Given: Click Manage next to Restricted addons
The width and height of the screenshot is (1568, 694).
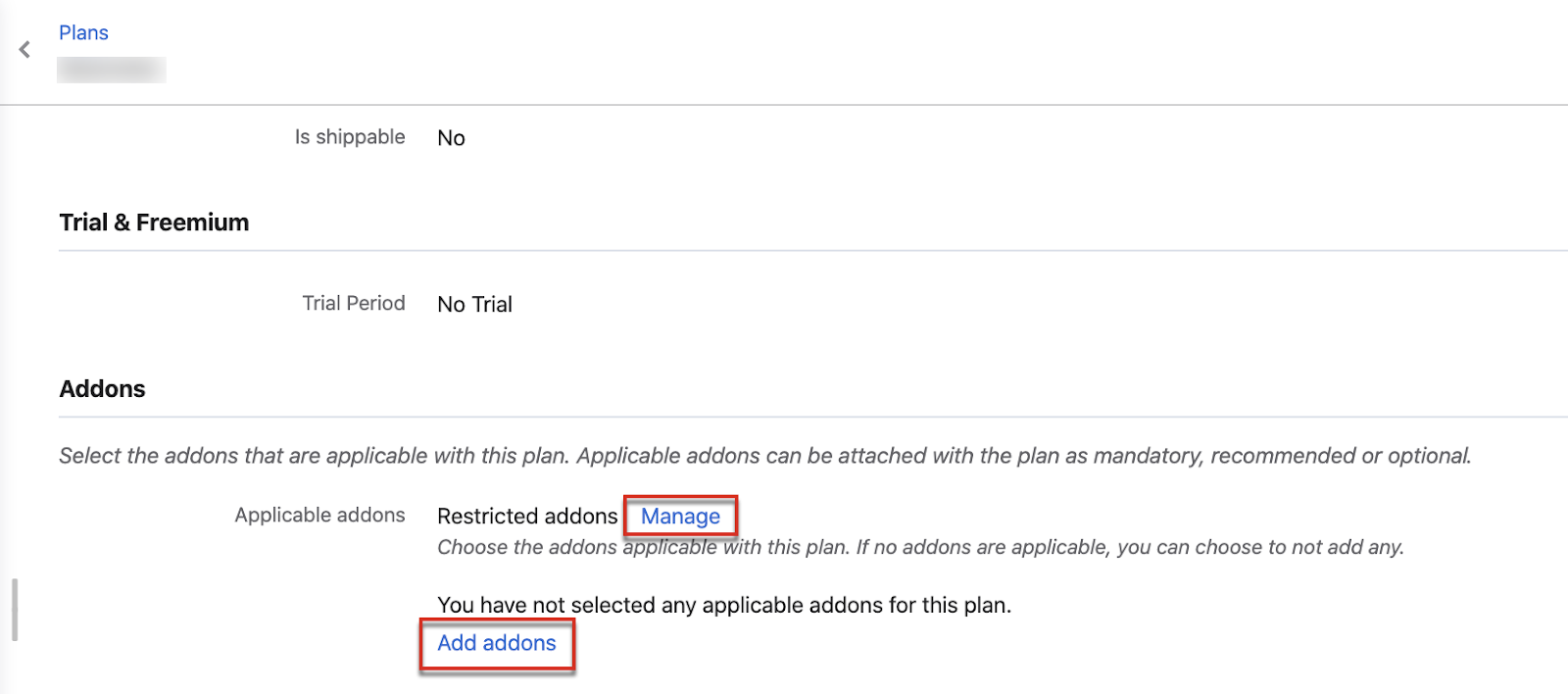Looking at the screenshot, I should coord(680,517).
